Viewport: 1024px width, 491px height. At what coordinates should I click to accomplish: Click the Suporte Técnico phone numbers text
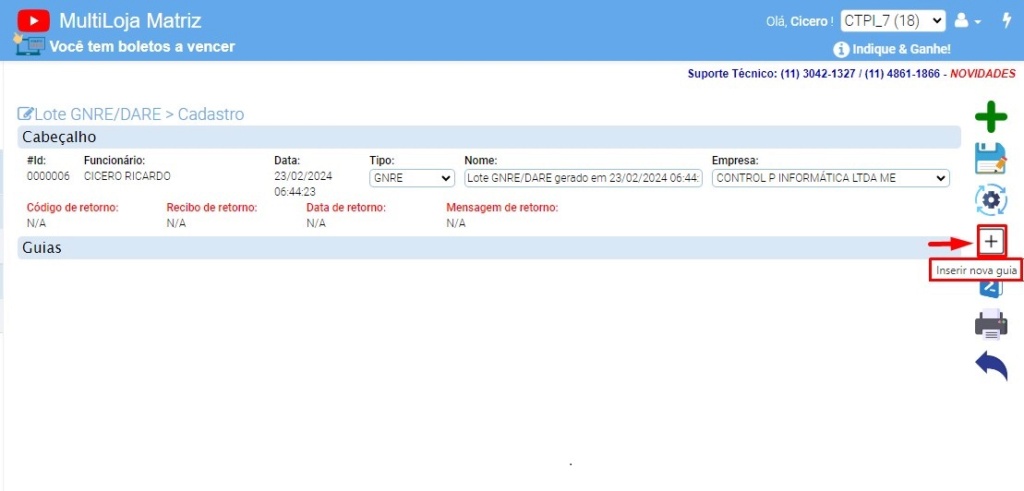point(814,74)
